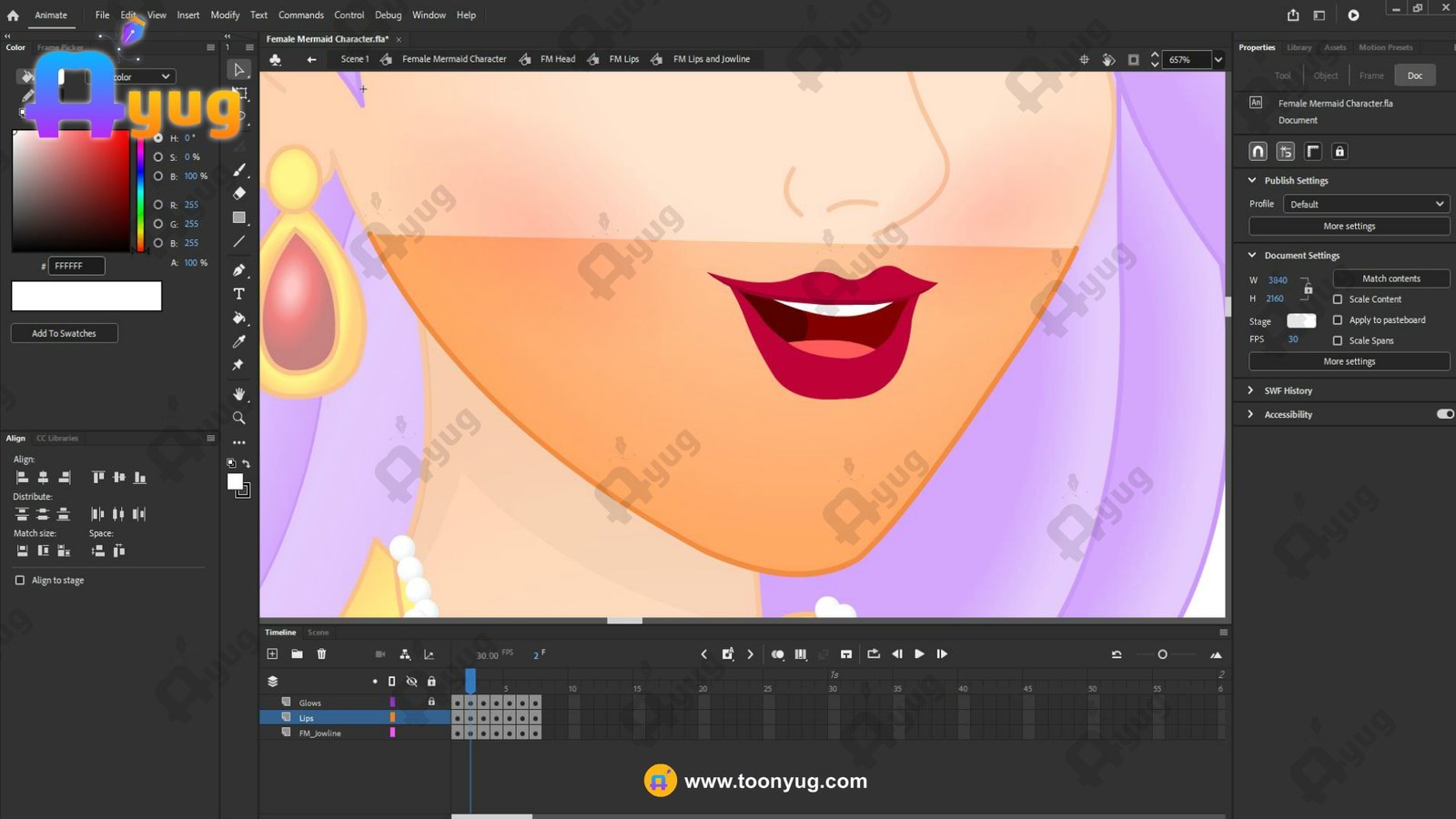
Task: Open the Profile dropdown set to Default
Action: (x=1365, y=204)
